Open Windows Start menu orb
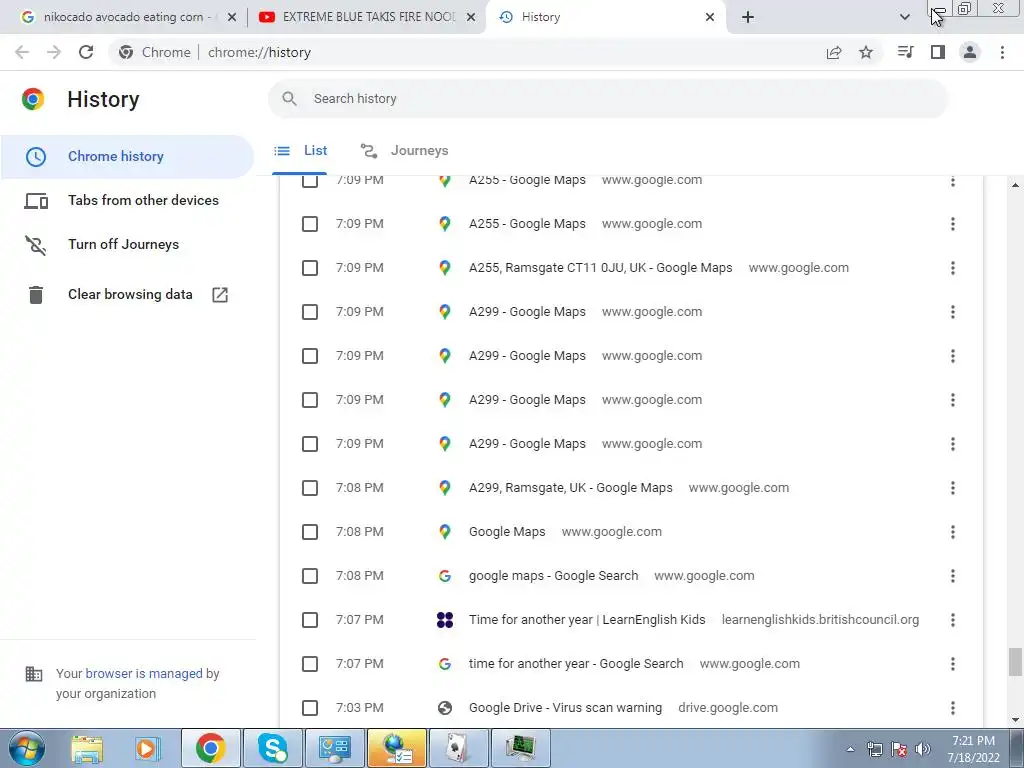This screenshot has height=768, width=1024. tap(27, 748)
